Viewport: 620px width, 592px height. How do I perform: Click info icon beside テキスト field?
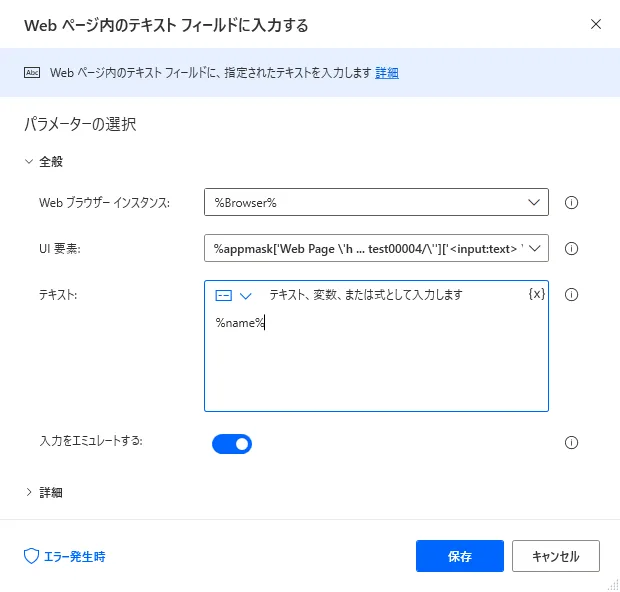[x=573, y=295]
